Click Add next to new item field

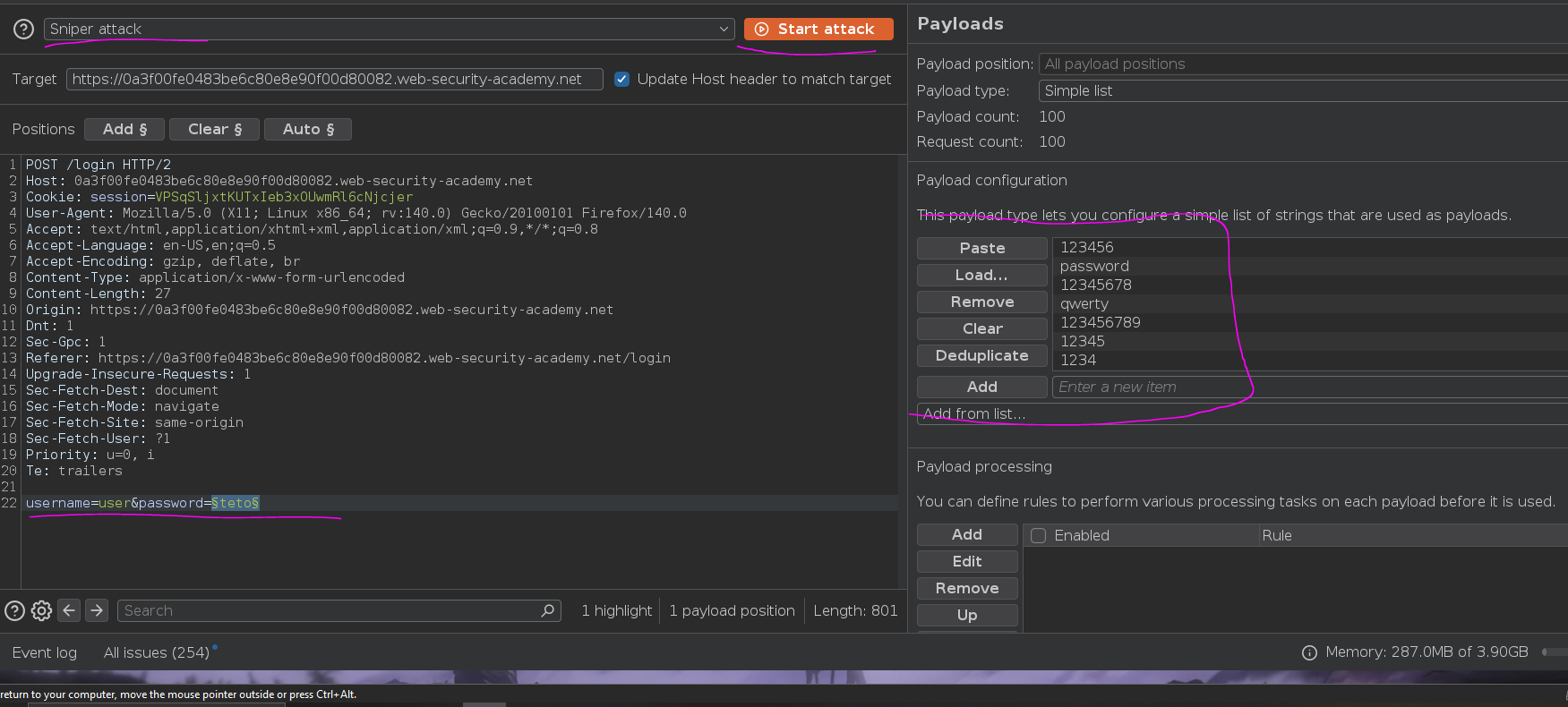tap(982, 387)
